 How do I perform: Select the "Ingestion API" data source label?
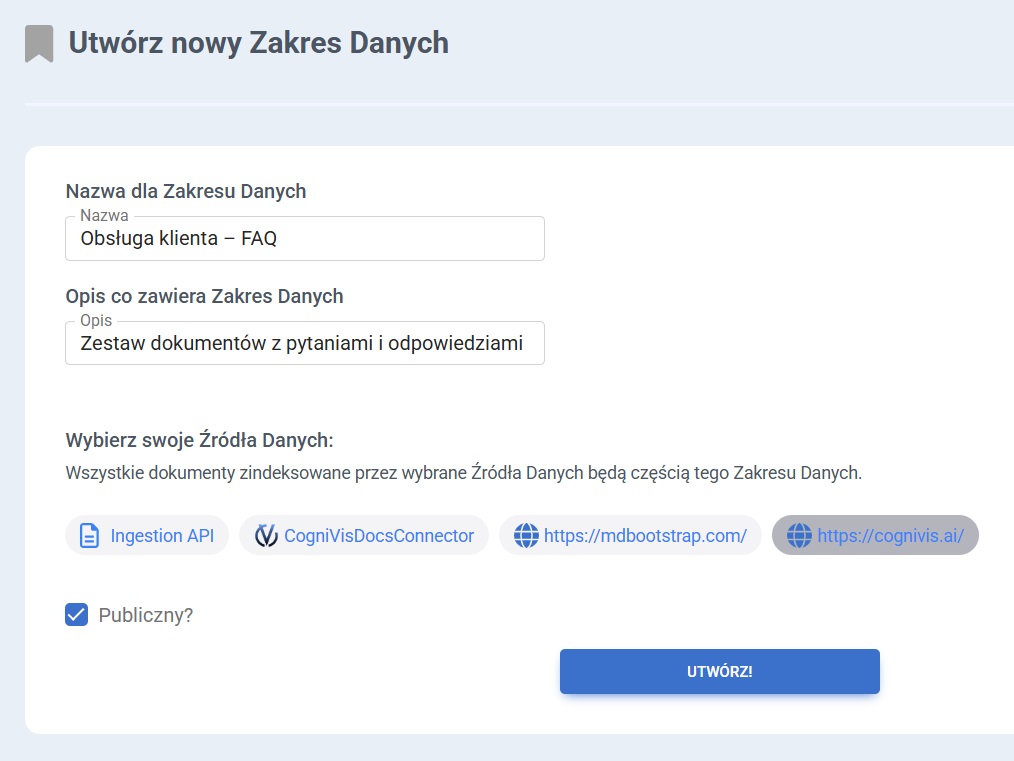(x=161, y=536)
